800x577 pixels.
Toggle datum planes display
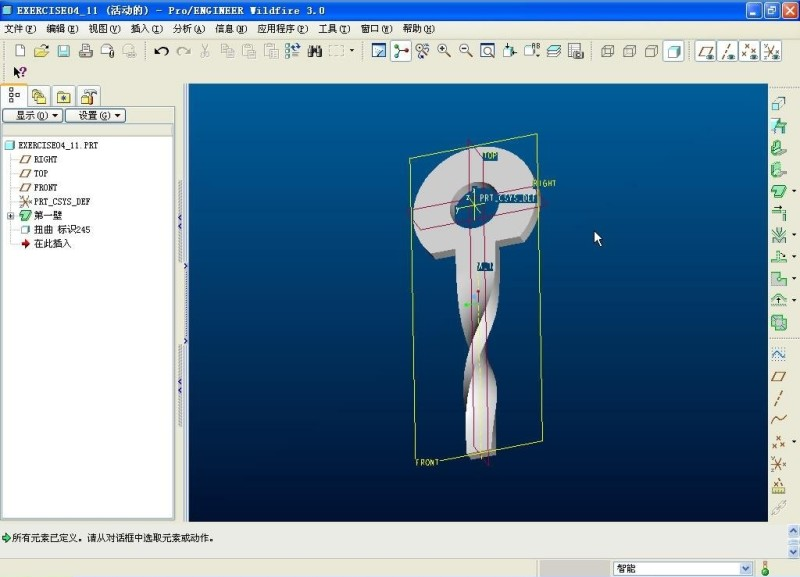705,51
